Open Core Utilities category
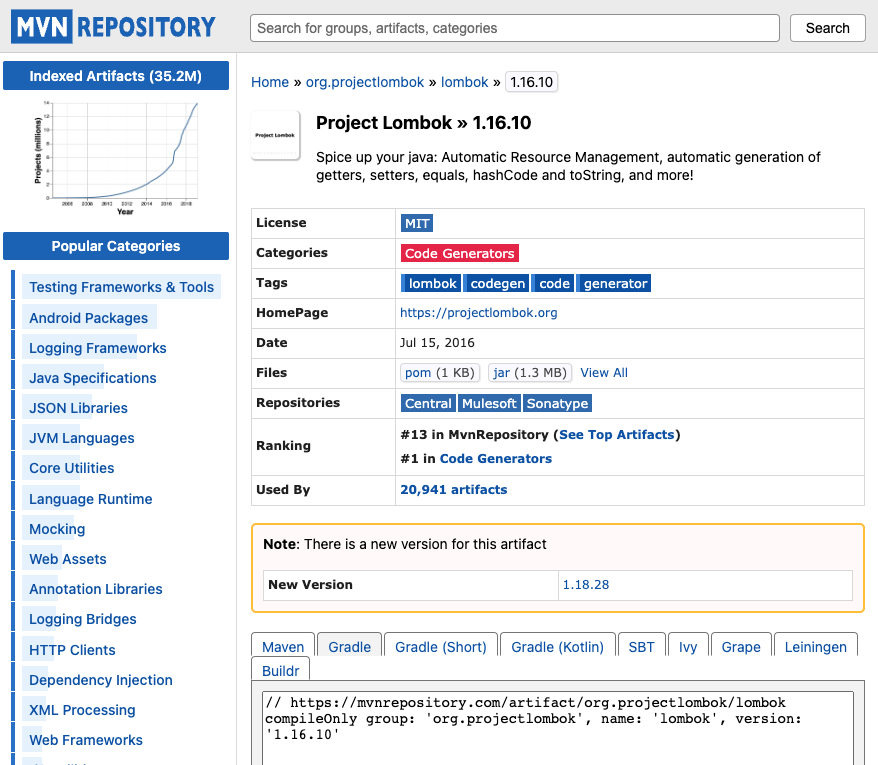 click(72, 468)
